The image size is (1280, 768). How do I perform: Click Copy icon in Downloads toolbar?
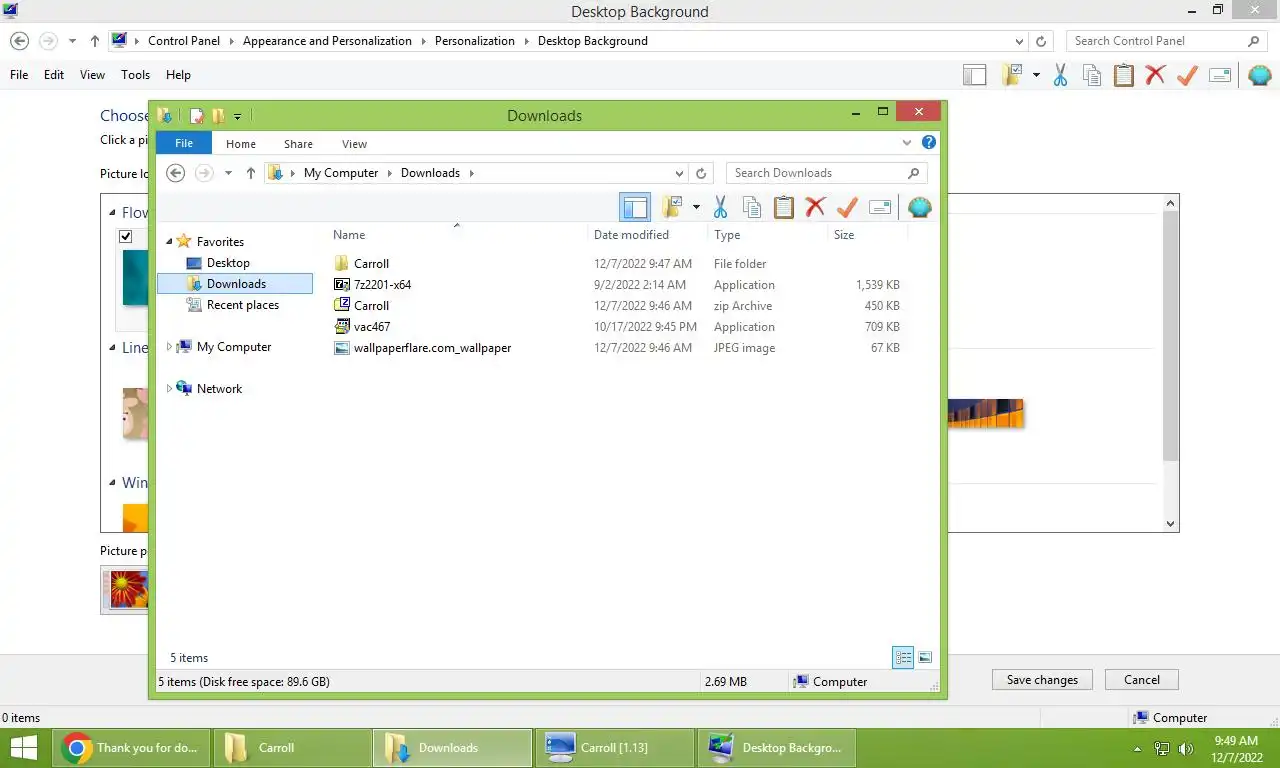click(x=752, y=207)
